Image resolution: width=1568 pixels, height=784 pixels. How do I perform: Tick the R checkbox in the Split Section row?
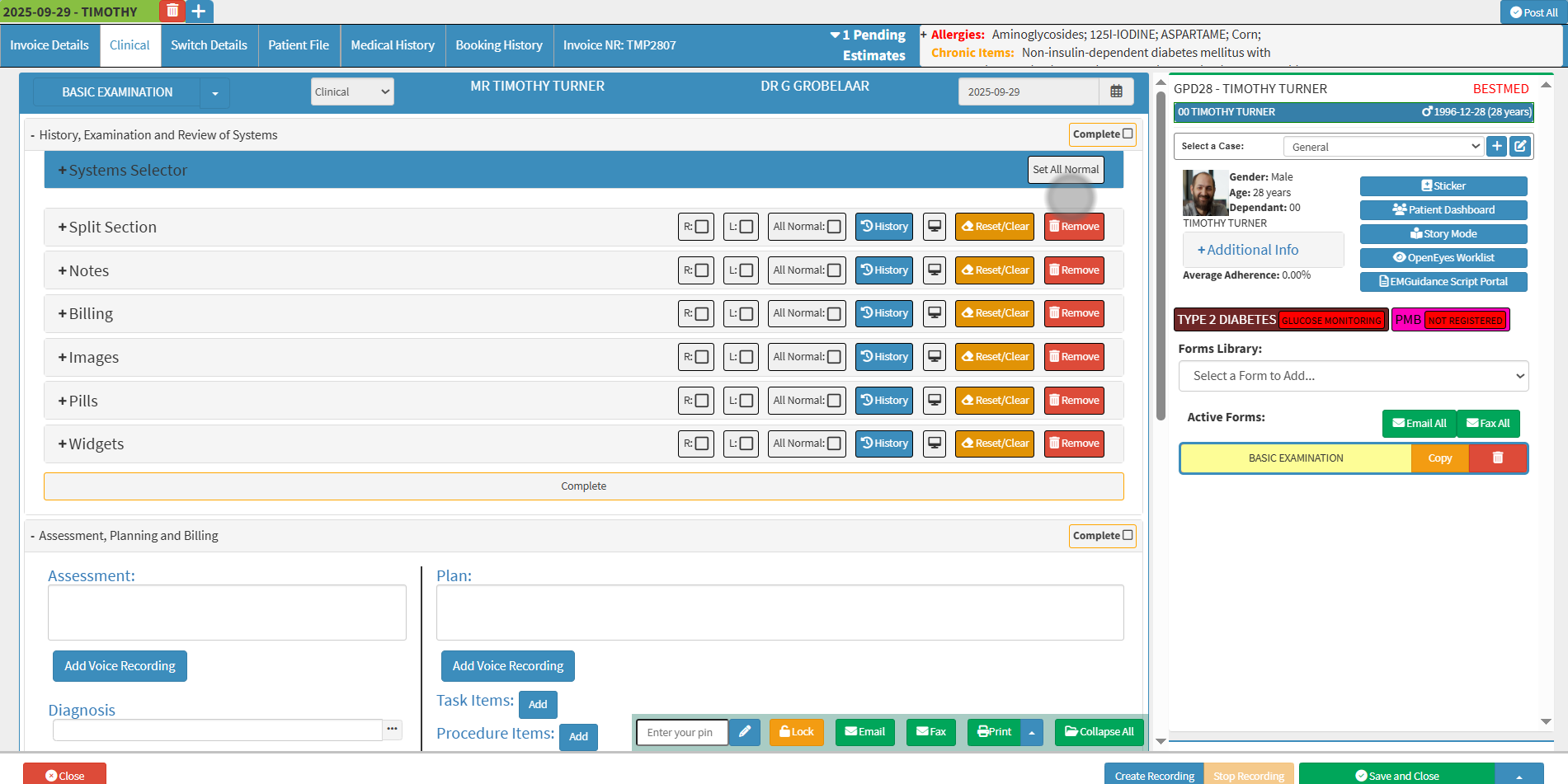tap(702, 227)
